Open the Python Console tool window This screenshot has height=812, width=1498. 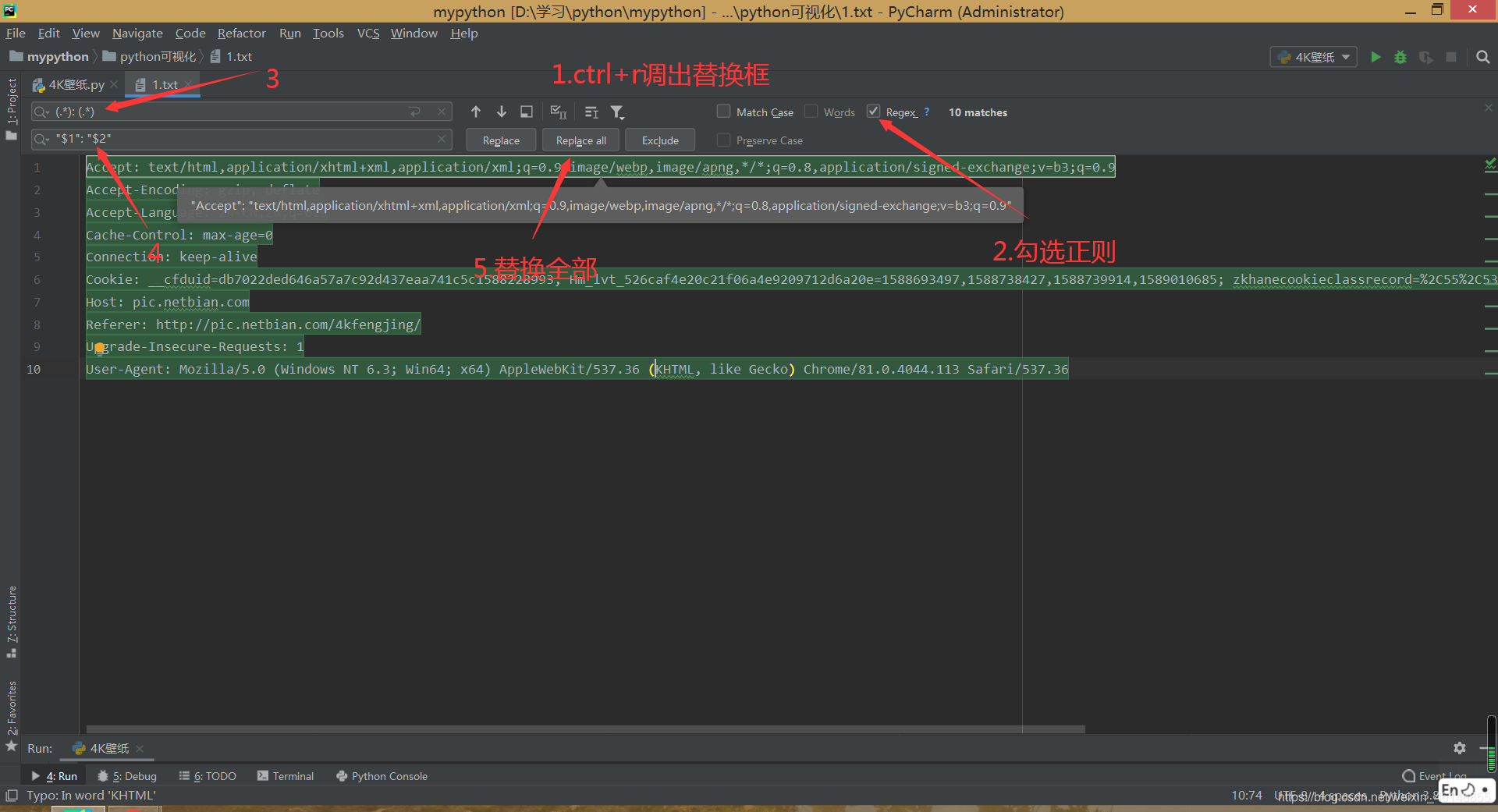point(382,776)
